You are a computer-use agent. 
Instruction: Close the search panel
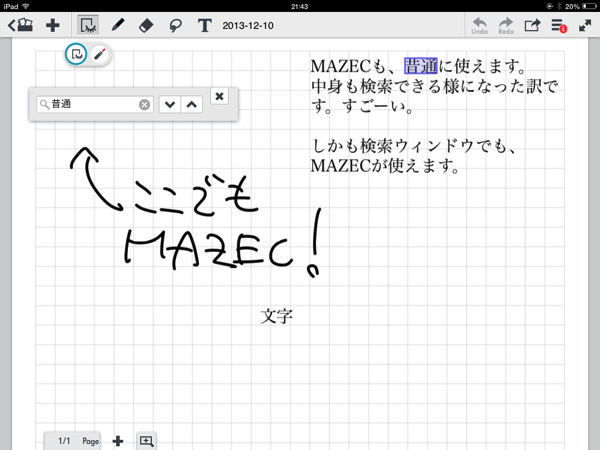(x=219, y=96)
